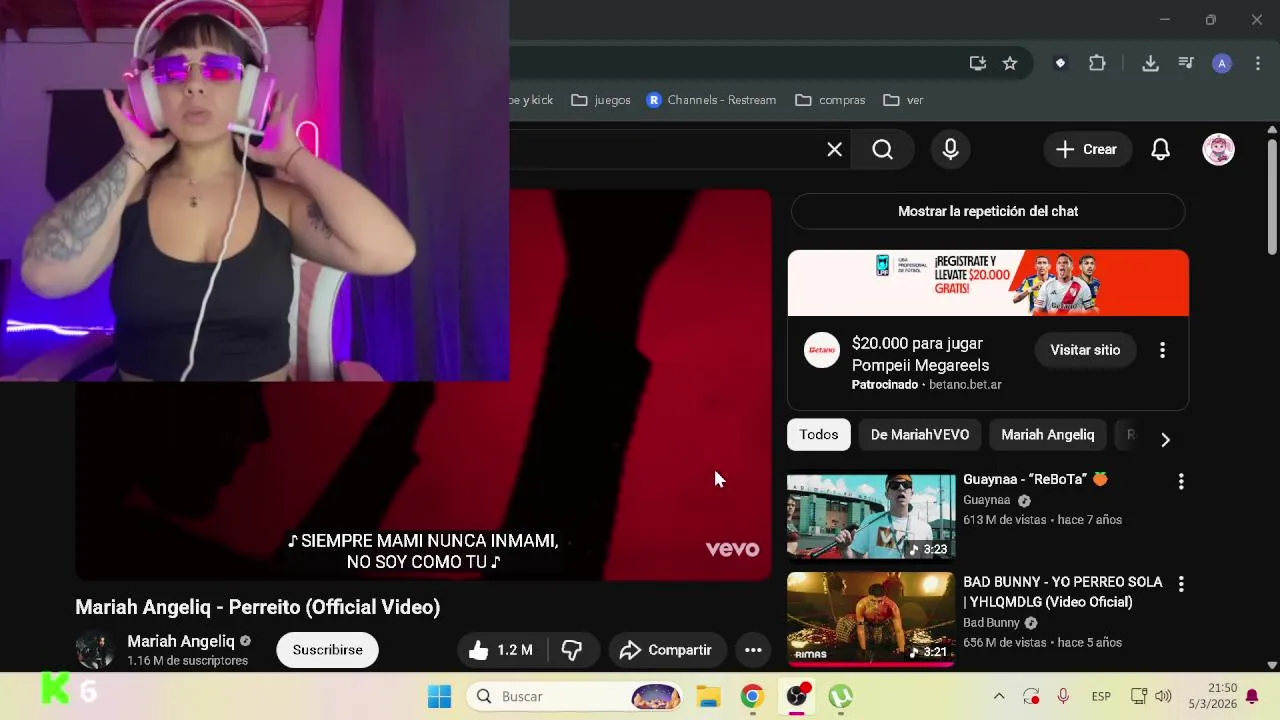The height and width of the screenshot is (720, 1280).
Task: Click the microphone tray icon
Action: [1063, 696]
